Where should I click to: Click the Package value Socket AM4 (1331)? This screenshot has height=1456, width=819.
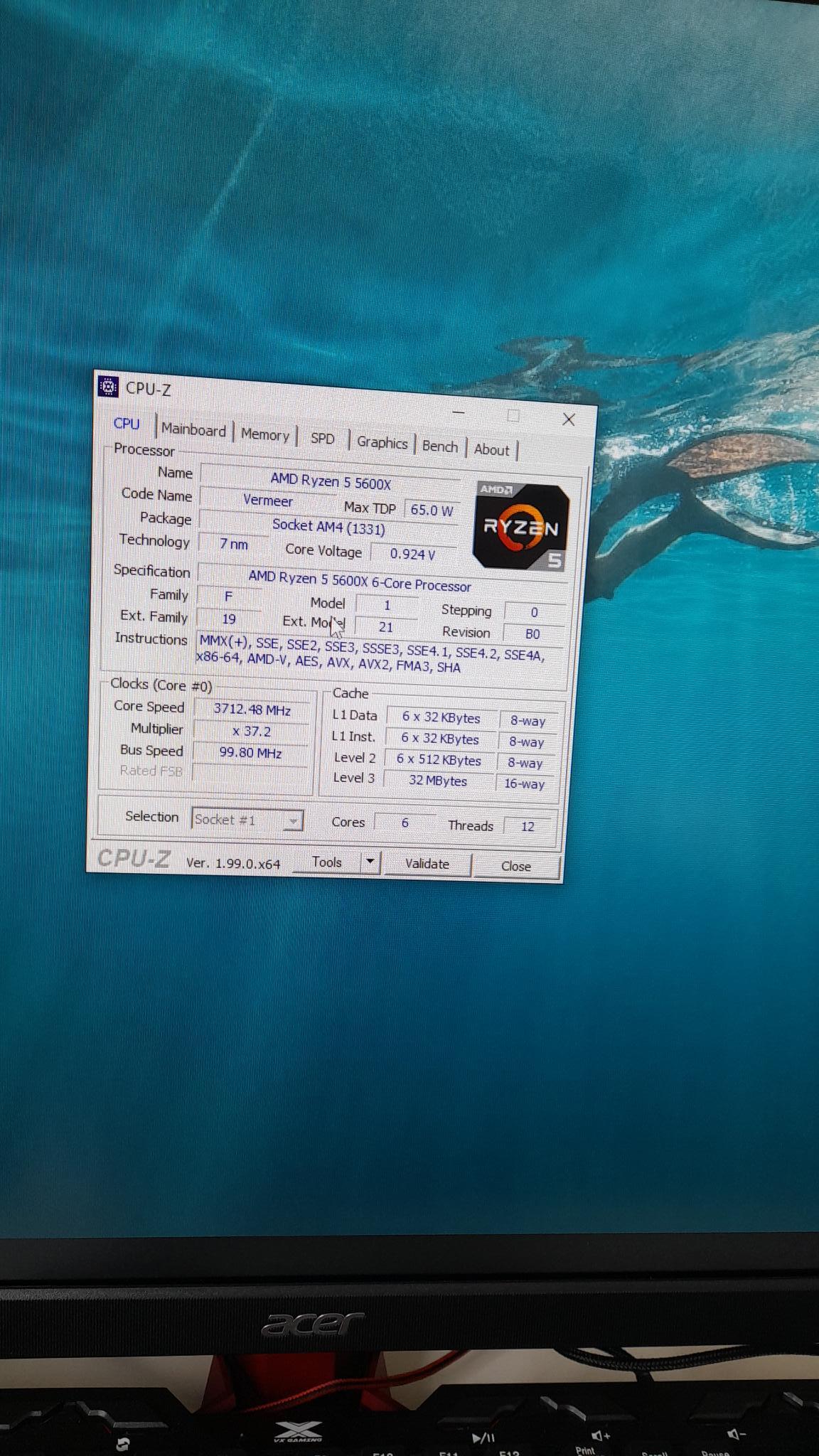(328, 527)
